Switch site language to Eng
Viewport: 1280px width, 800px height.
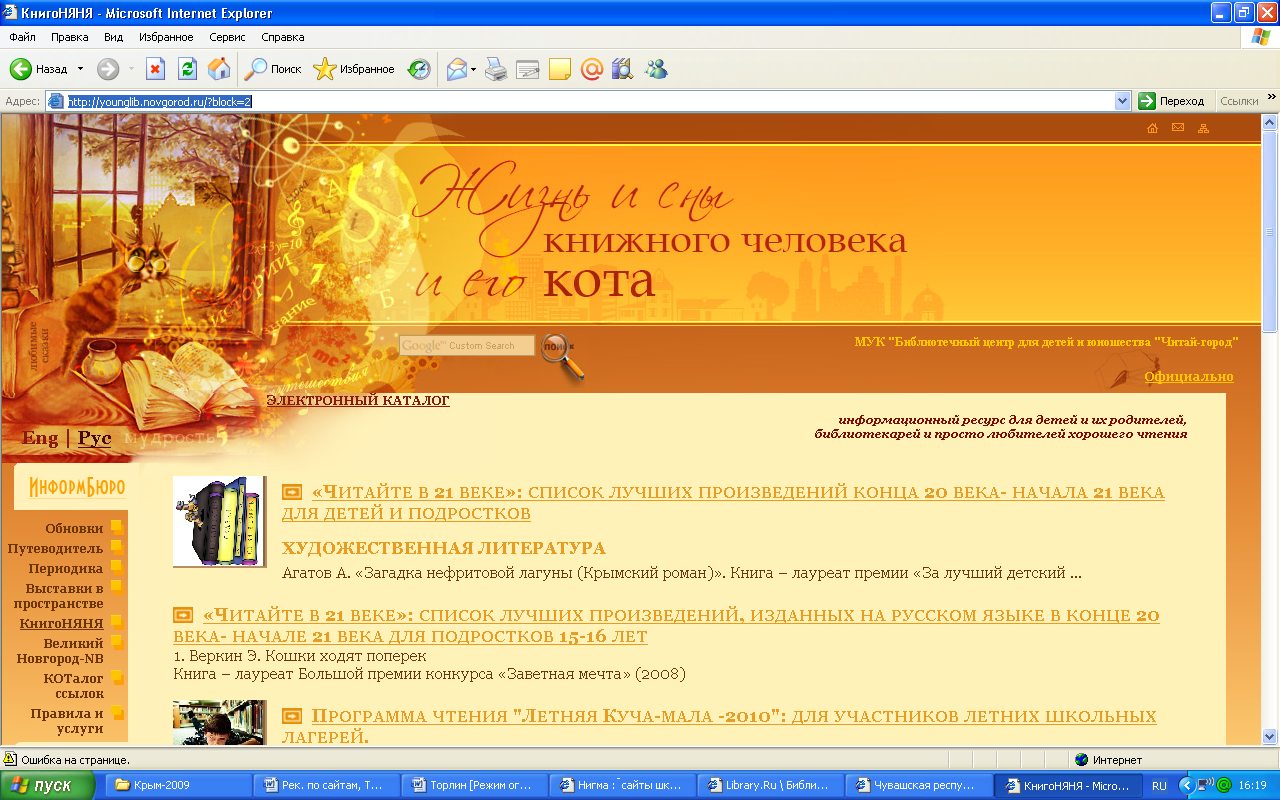(40, 438)
